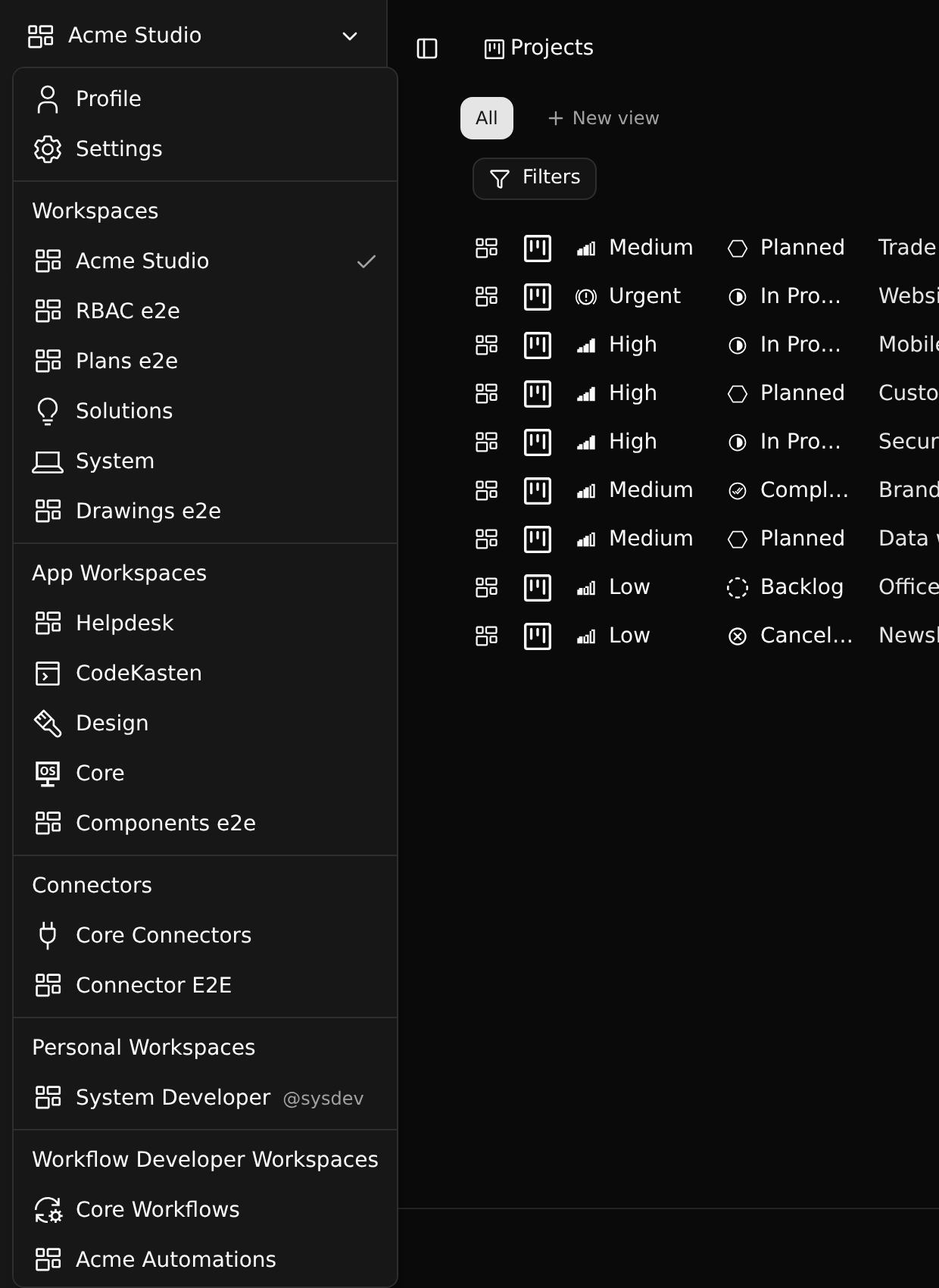
Task: Click In Progress status icon in Website row
Action: tap(738, 297)
